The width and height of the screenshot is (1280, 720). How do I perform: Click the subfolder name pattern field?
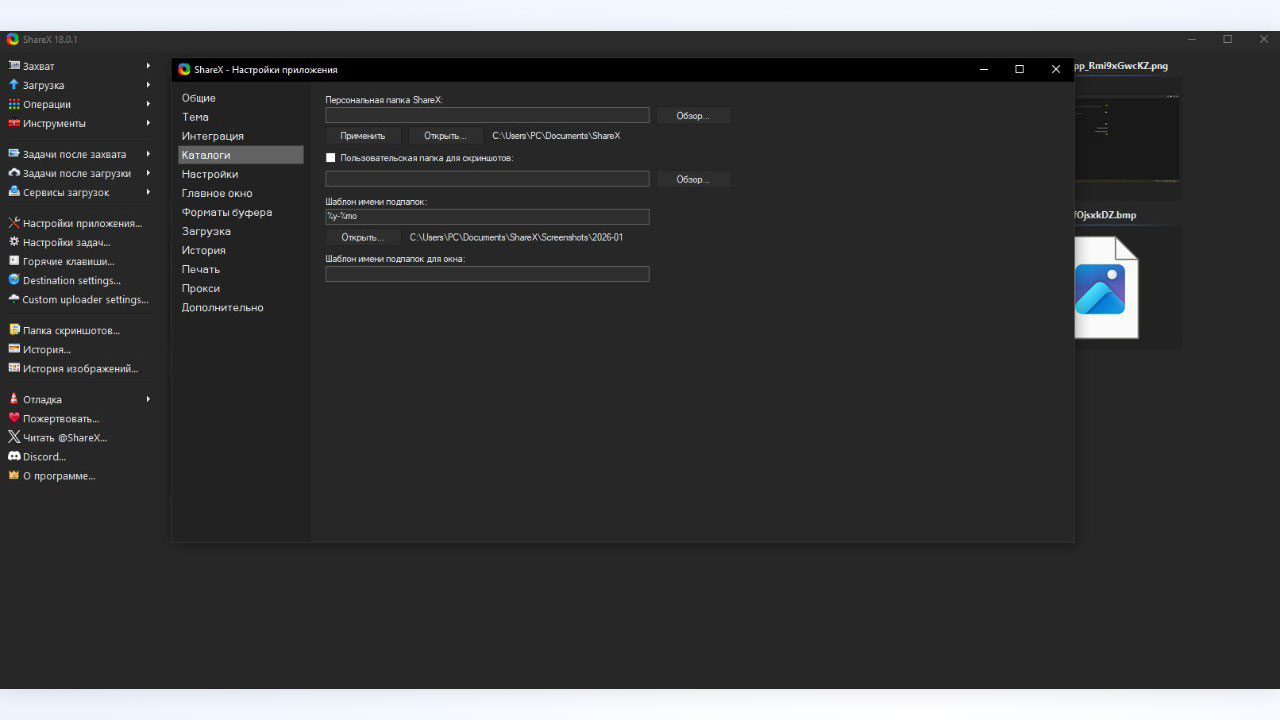coord(487,217)
